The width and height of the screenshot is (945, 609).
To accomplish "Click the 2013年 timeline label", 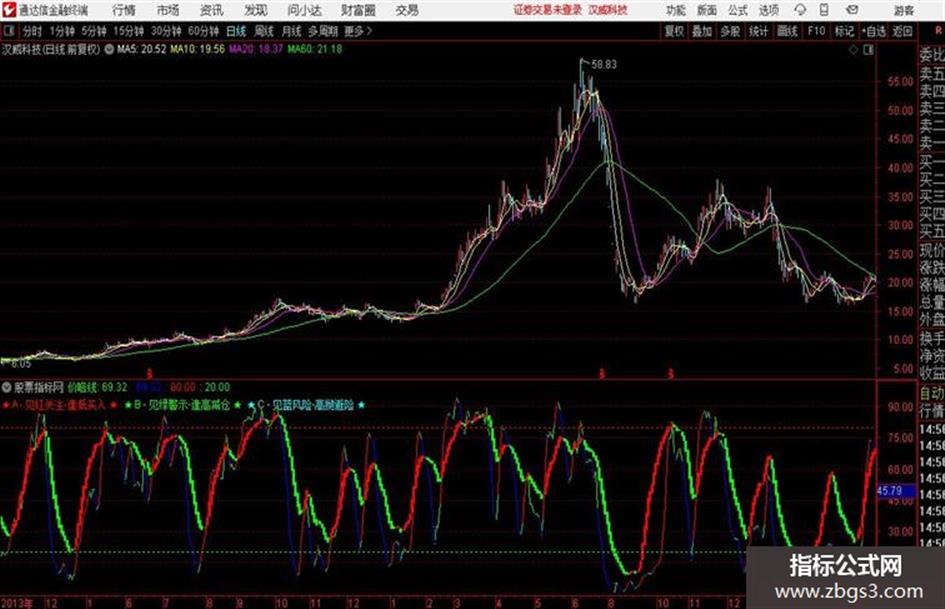I will (x=17, y=603).
